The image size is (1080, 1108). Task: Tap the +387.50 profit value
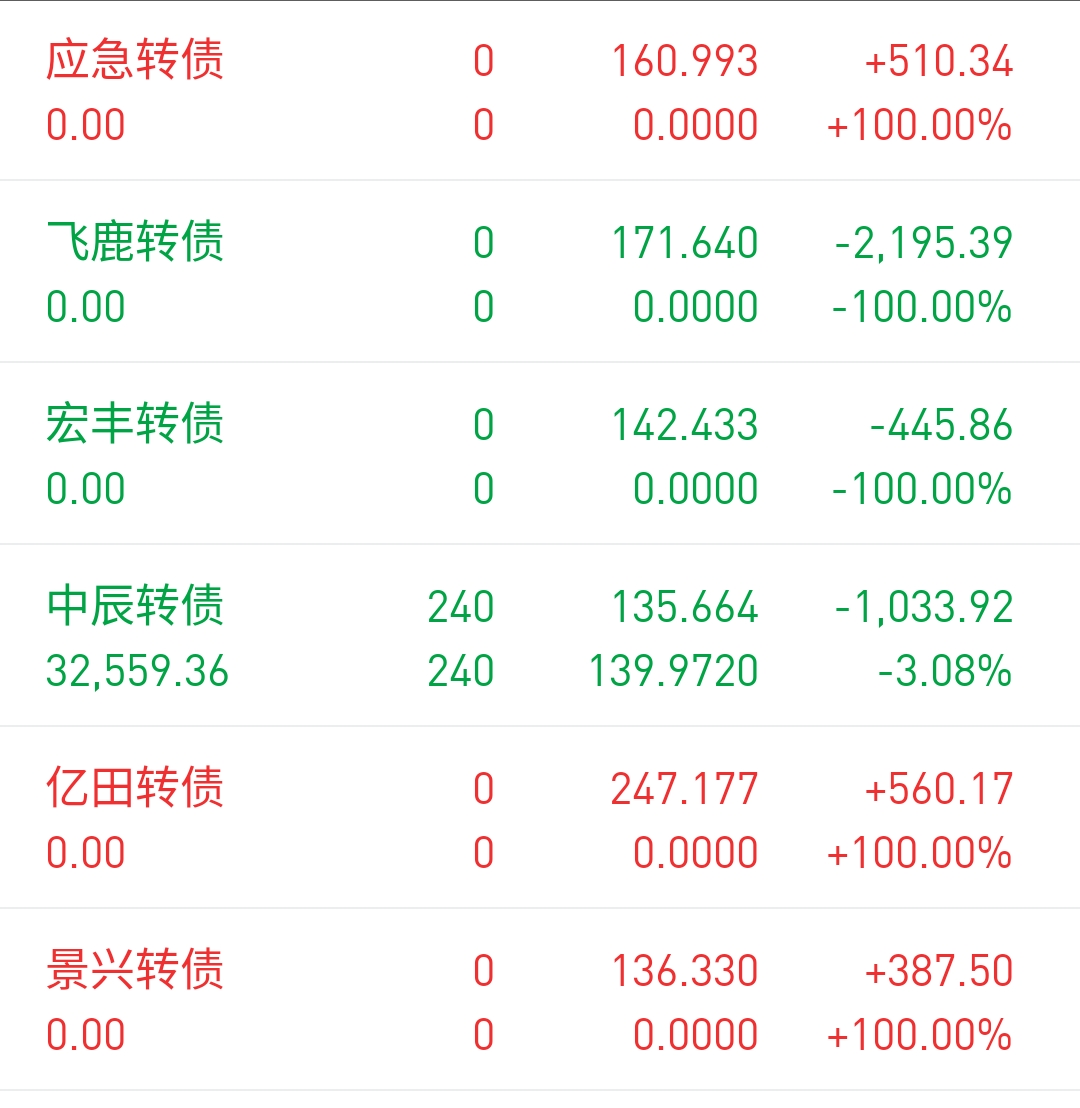[x=939, y=970]
